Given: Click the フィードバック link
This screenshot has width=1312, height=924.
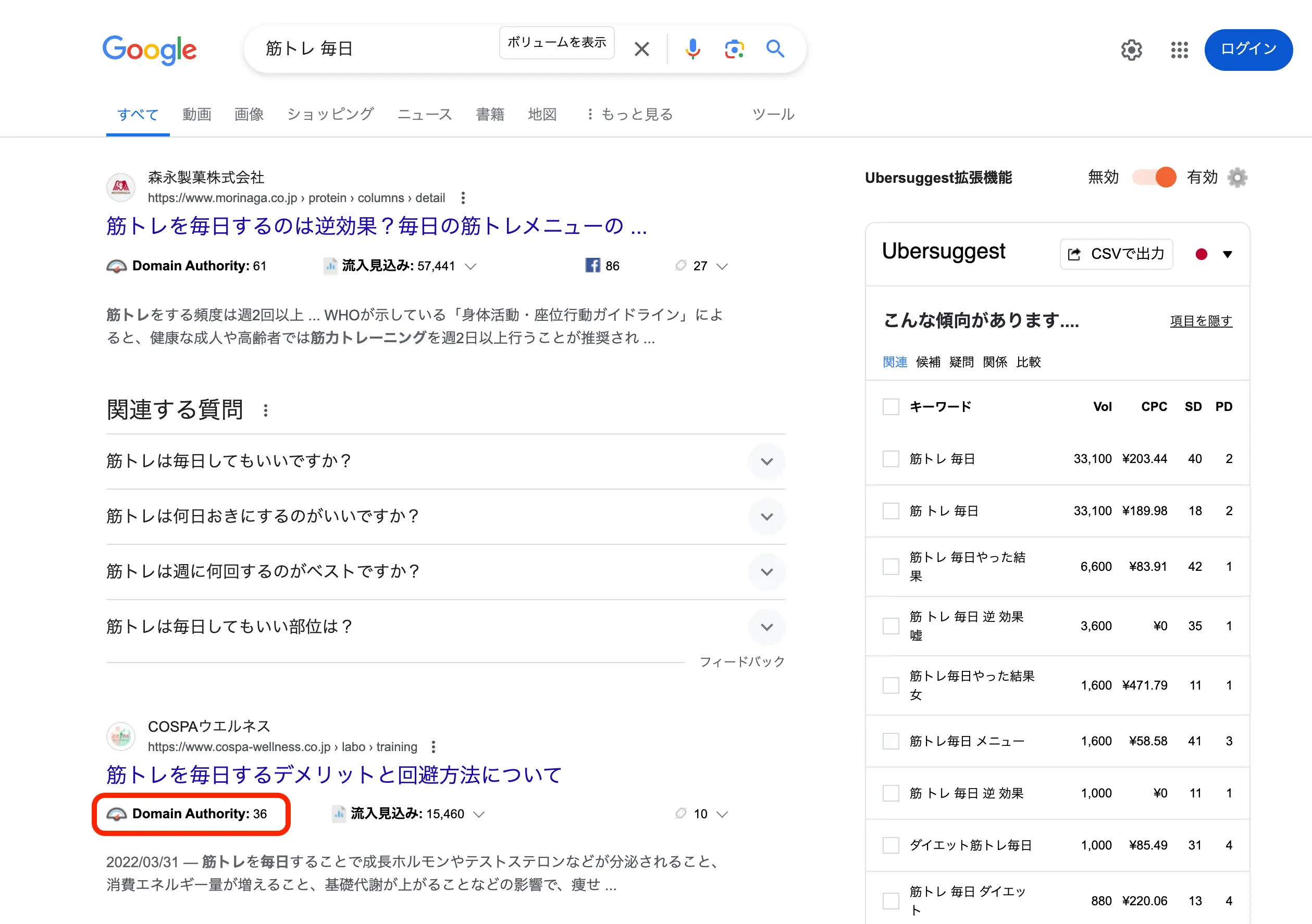Looking at the screenshot, I should point(742,662).
